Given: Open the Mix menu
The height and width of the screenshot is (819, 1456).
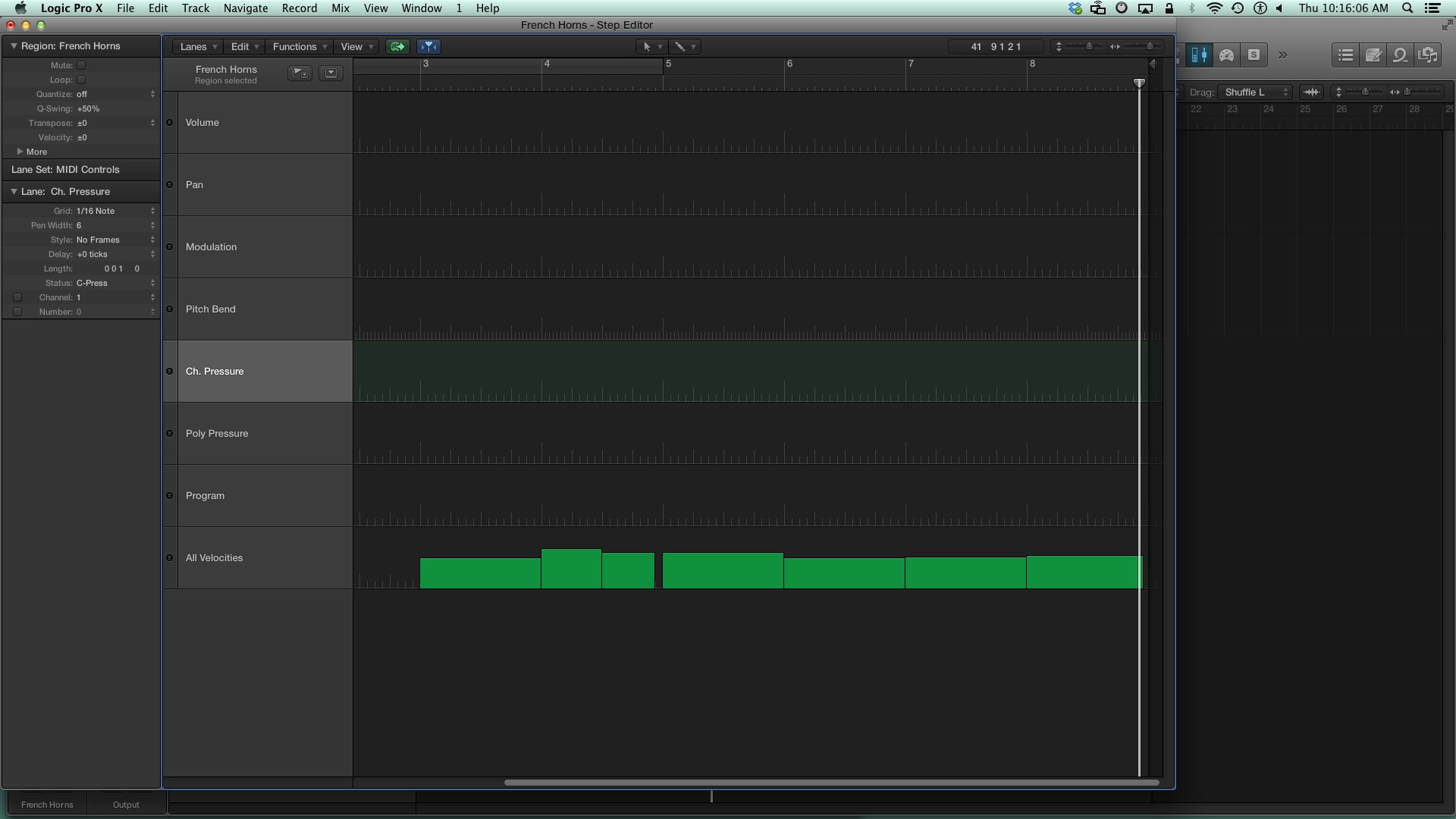Looking at the screenshot, I should click(x=340, y=8).
